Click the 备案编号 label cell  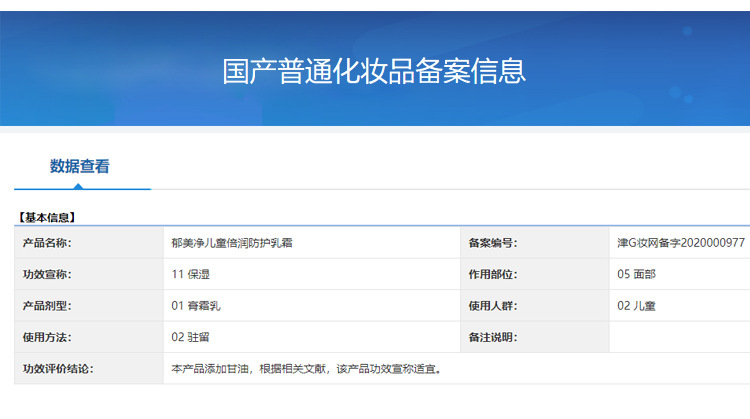click(x=535, y=243)
